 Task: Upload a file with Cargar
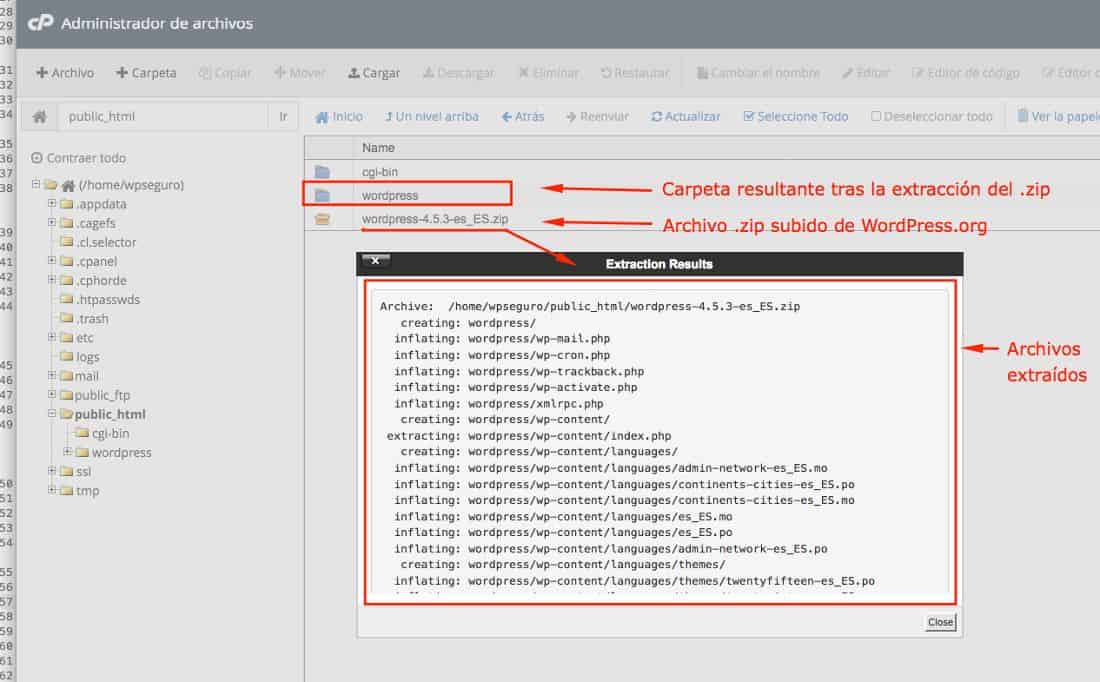point(374,73)
